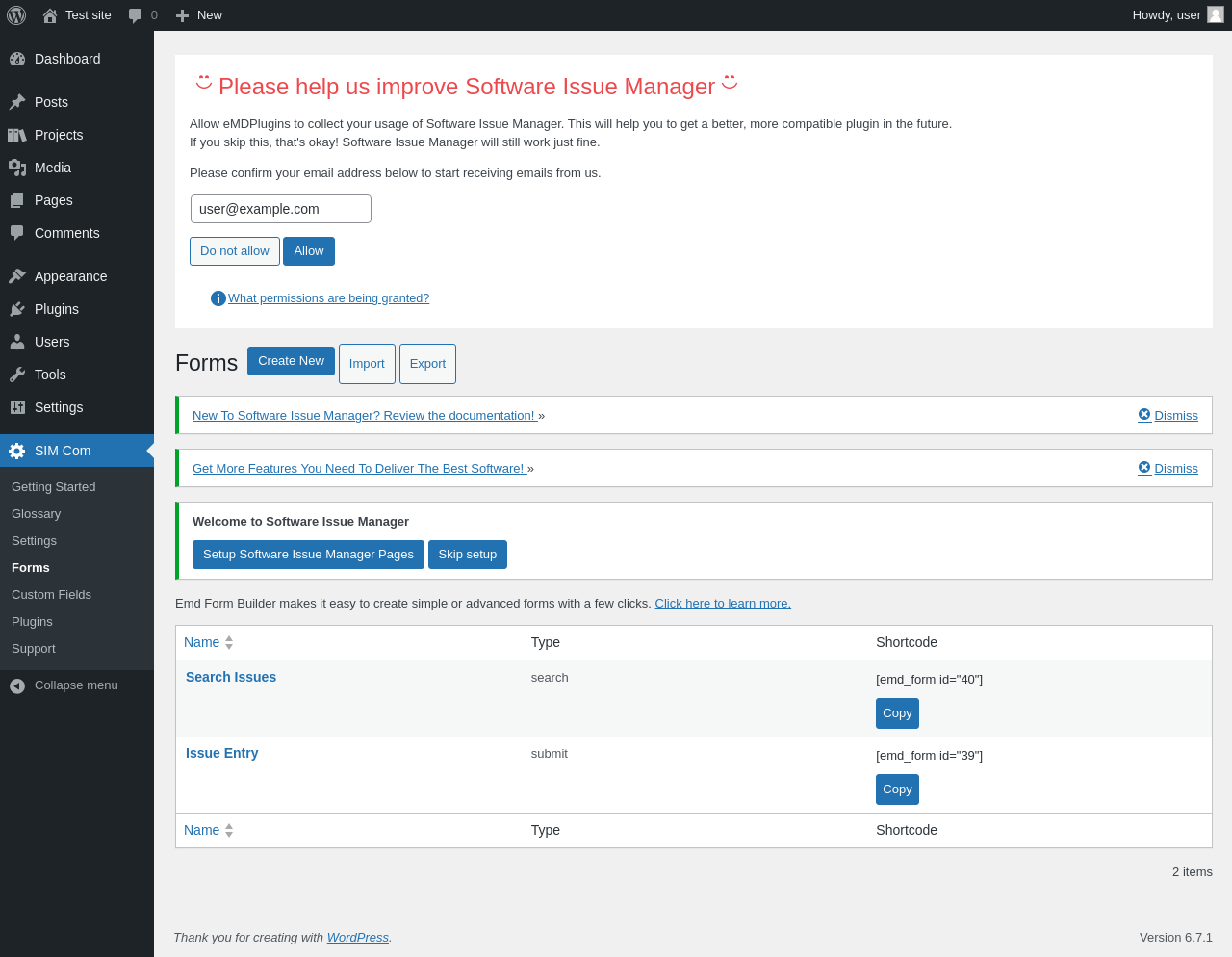Click the Do not allow button
The width and height of the screenshot is (1232, 957).
point(235,251)
